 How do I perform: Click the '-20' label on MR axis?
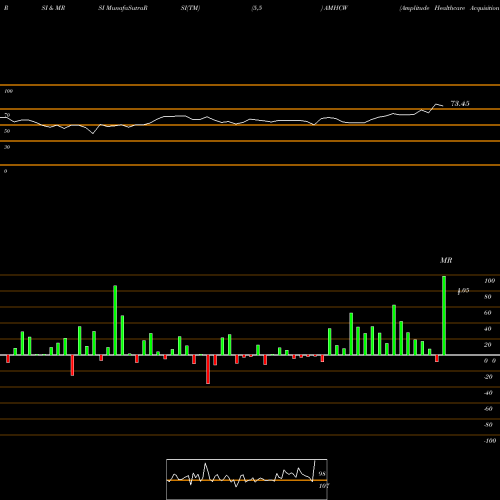pos(488,377)
